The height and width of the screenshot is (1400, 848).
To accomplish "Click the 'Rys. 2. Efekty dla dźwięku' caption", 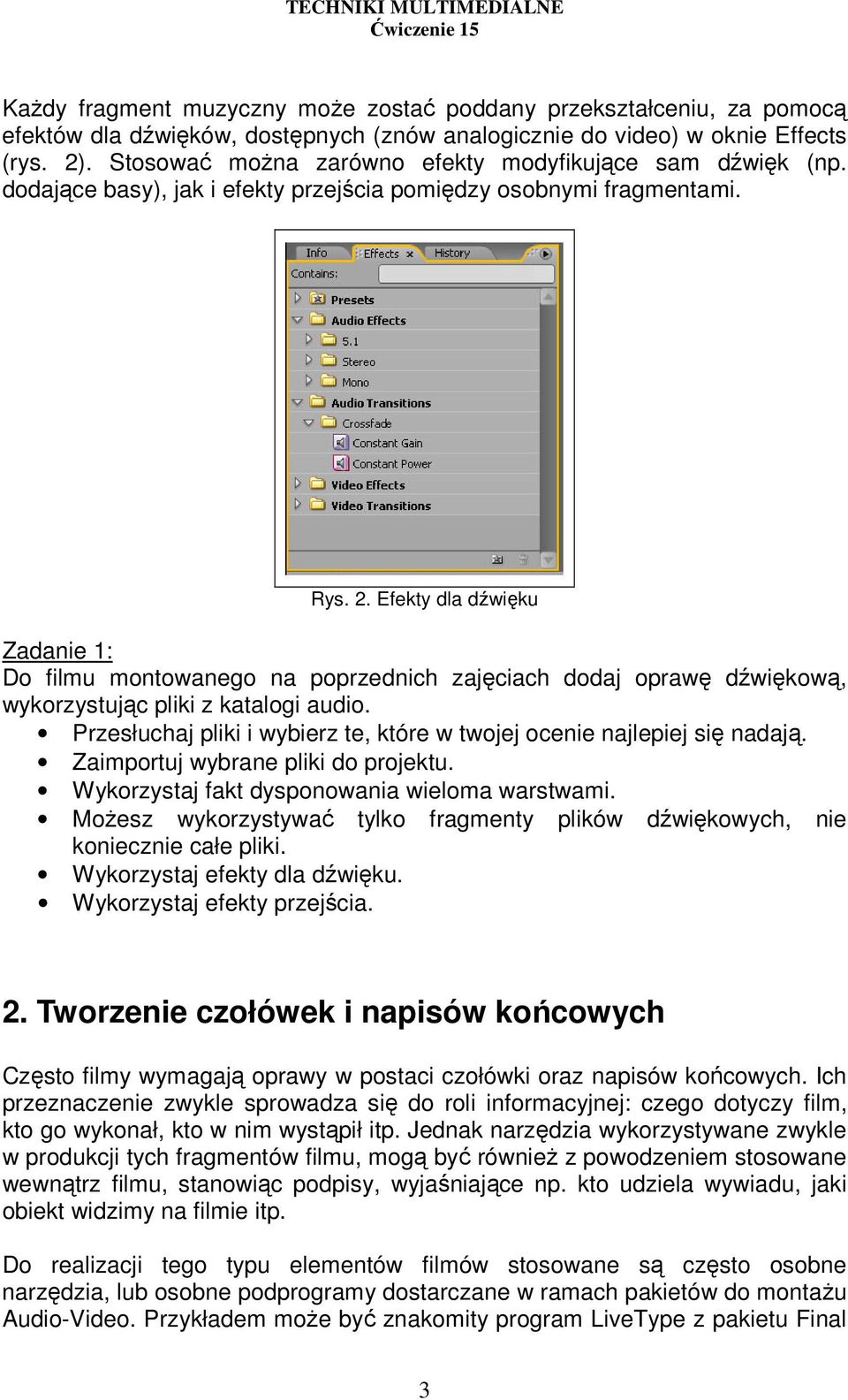I will [424, 599].
